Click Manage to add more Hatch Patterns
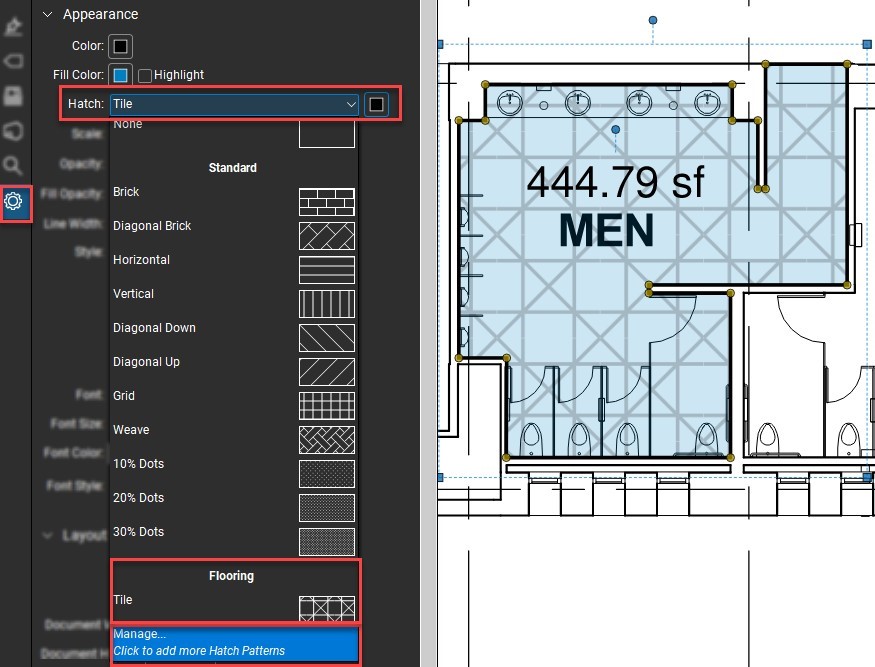Image resolution: width=875 pixels, height=667 pixels. tap(235, 643)
